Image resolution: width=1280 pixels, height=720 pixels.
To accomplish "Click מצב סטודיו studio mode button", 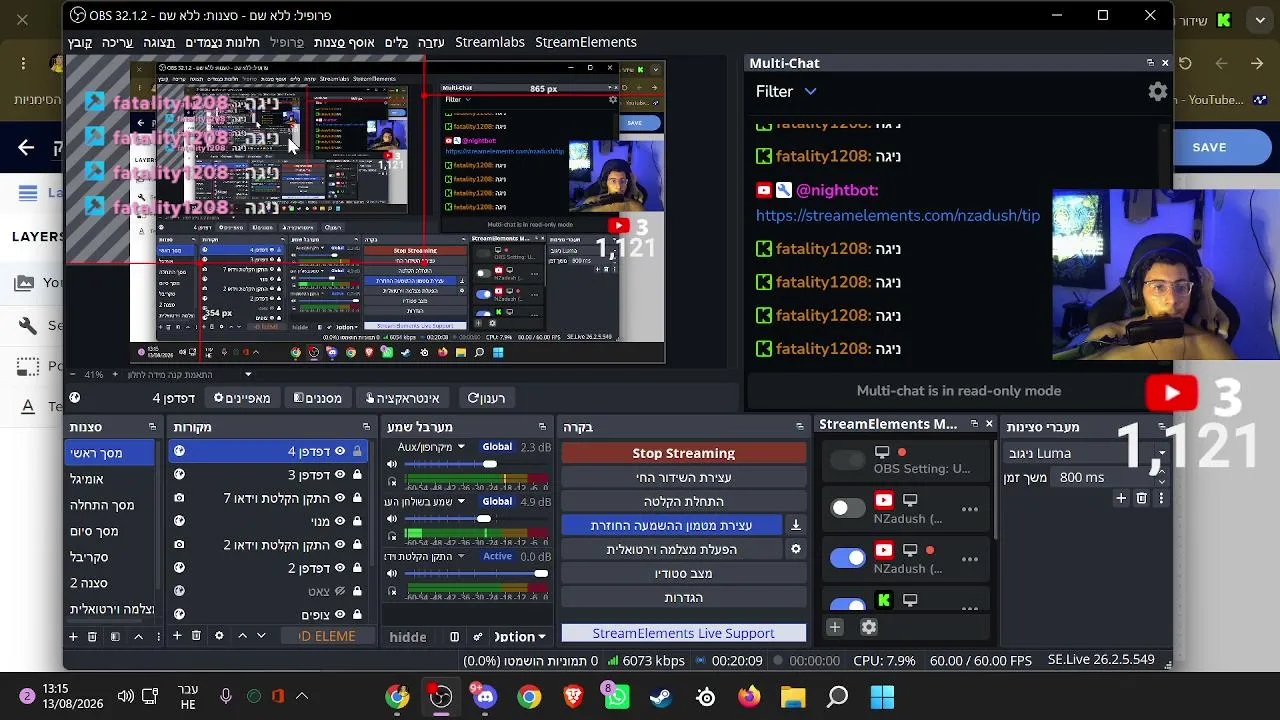I will pyautogui.click(x=684, y=573).
